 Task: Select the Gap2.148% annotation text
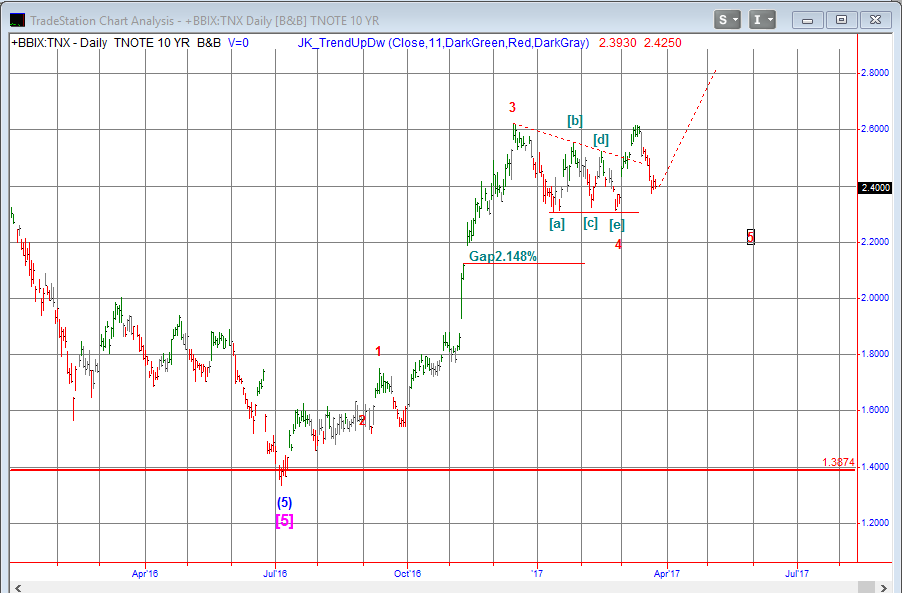click(503, 257)
